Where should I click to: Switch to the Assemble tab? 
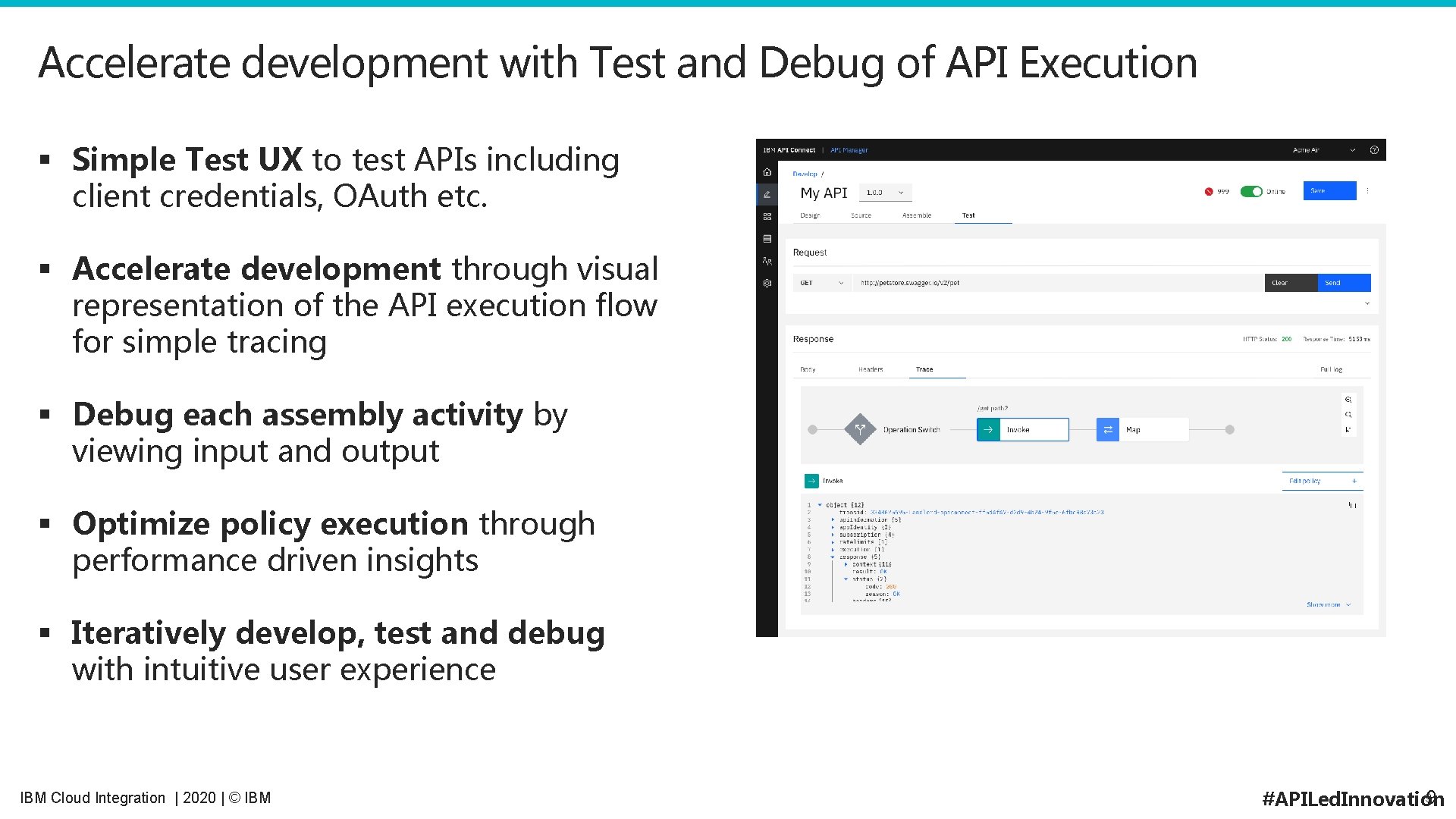tap(916, 215)
